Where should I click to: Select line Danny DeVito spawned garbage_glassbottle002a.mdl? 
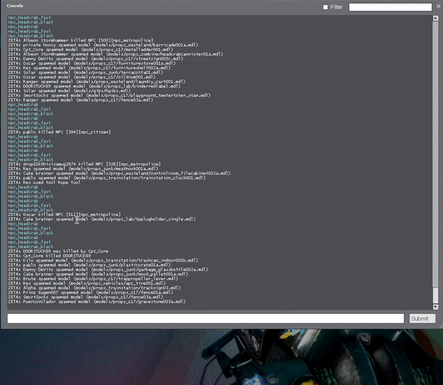[108, 270]
